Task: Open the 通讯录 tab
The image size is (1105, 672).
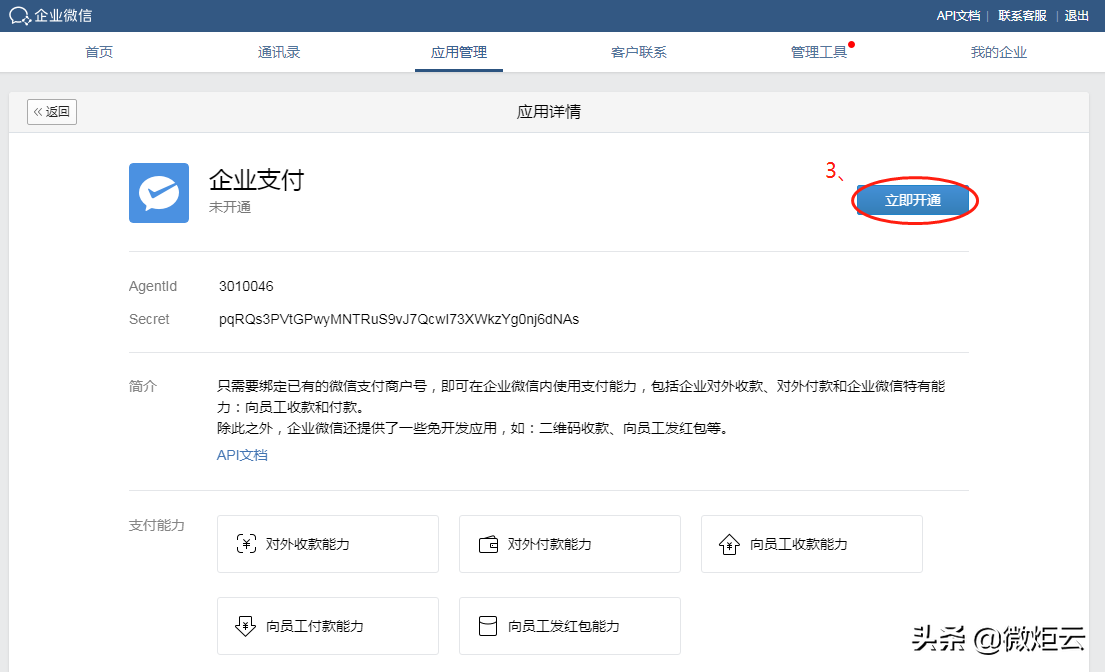Action: 278,52
